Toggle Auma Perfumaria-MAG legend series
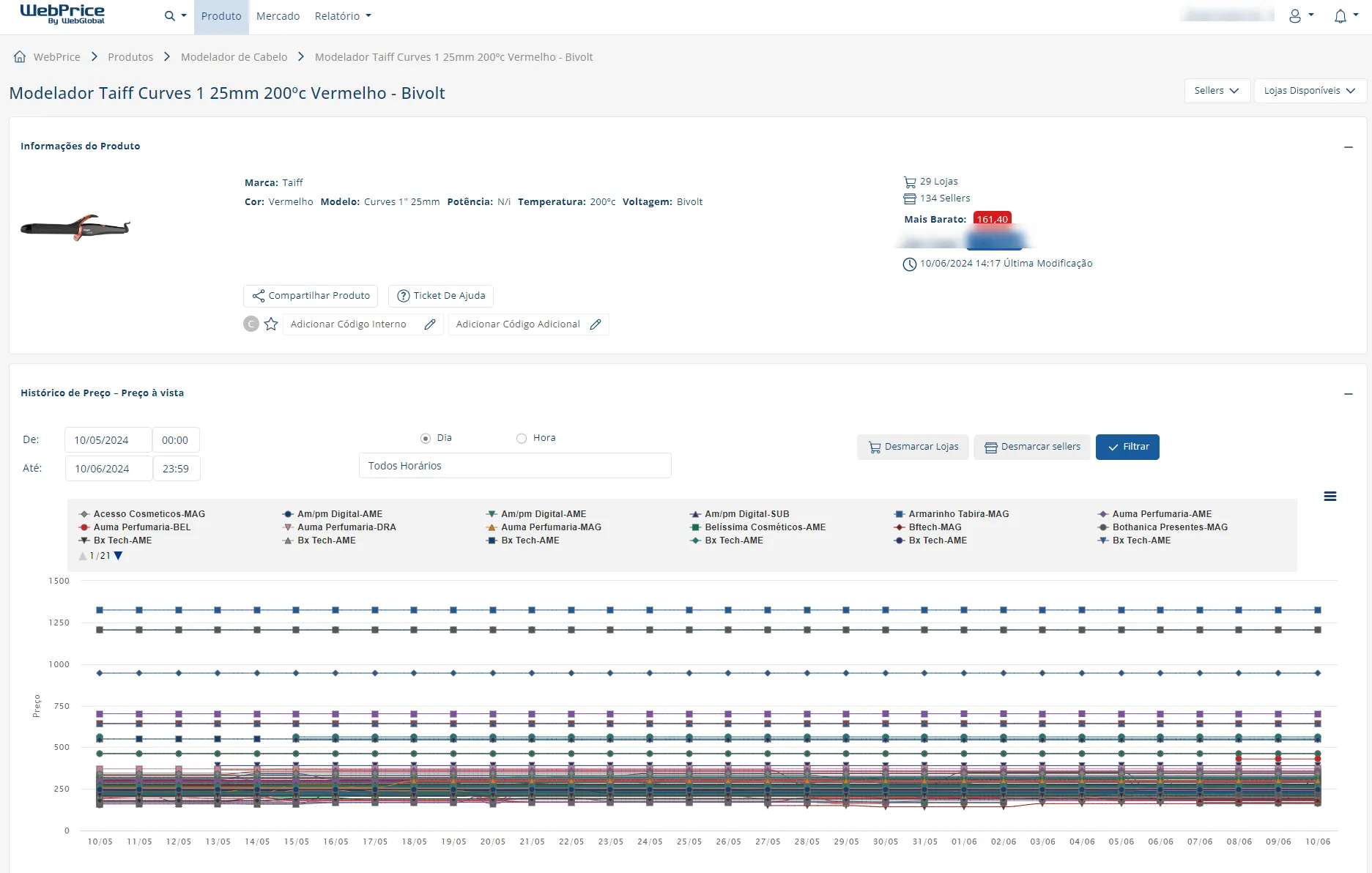 [544, 527]
